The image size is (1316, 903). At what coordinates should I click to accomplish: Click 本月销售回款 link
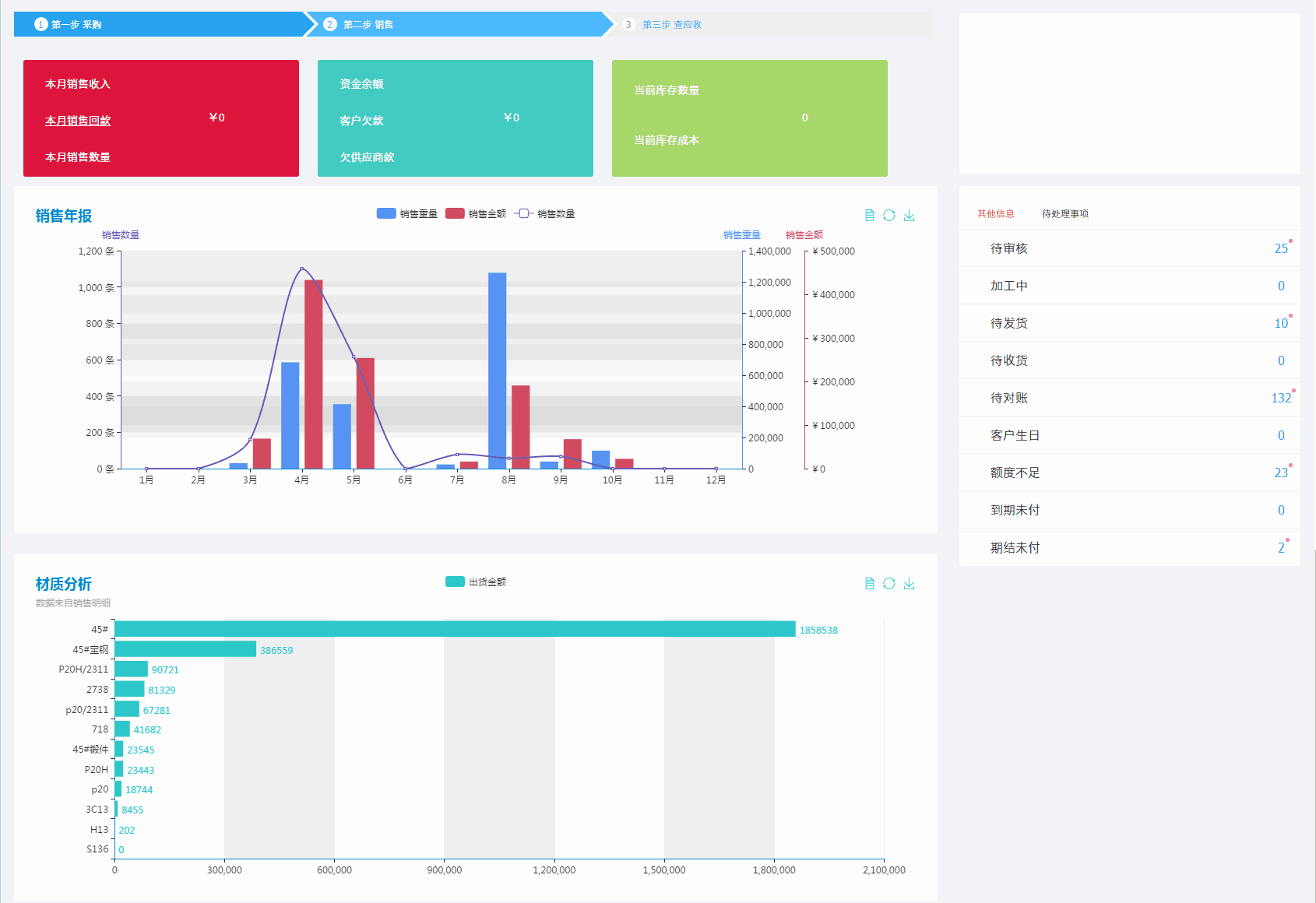click(78, 121)
